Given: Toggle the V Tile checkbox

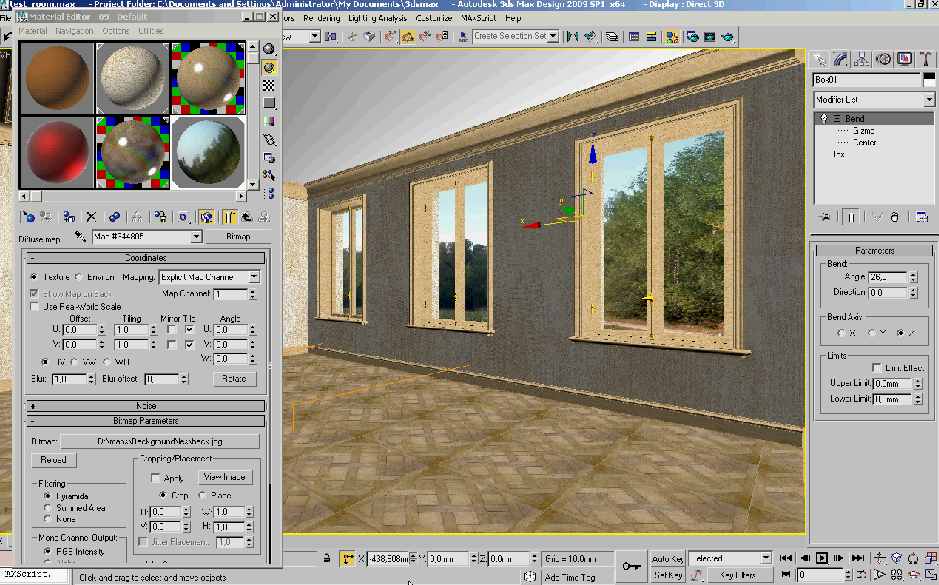Looking at the screenshot, I should click(x=190, y=344).
